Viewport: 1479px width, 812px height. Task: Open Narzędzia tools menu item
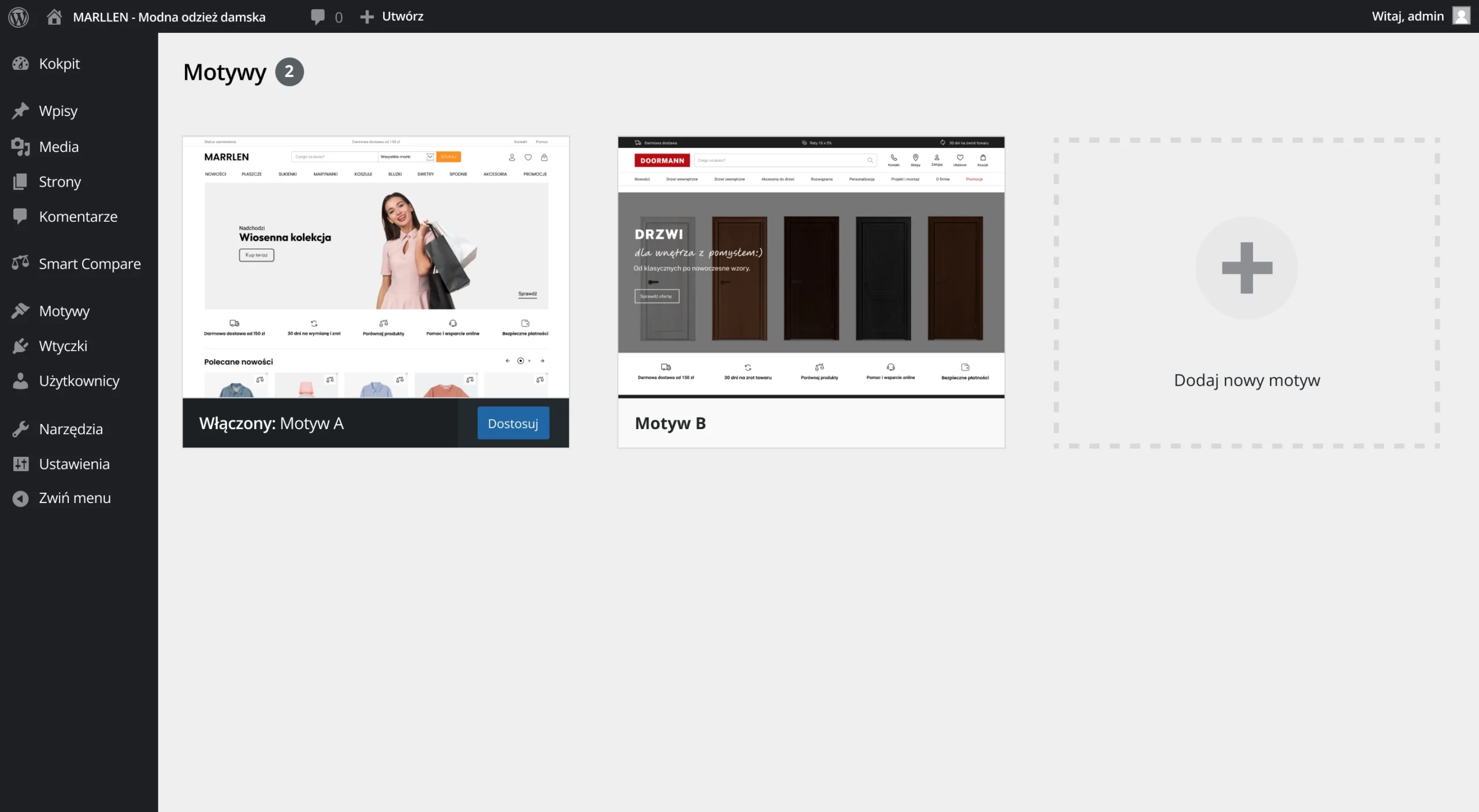(70, 429)
